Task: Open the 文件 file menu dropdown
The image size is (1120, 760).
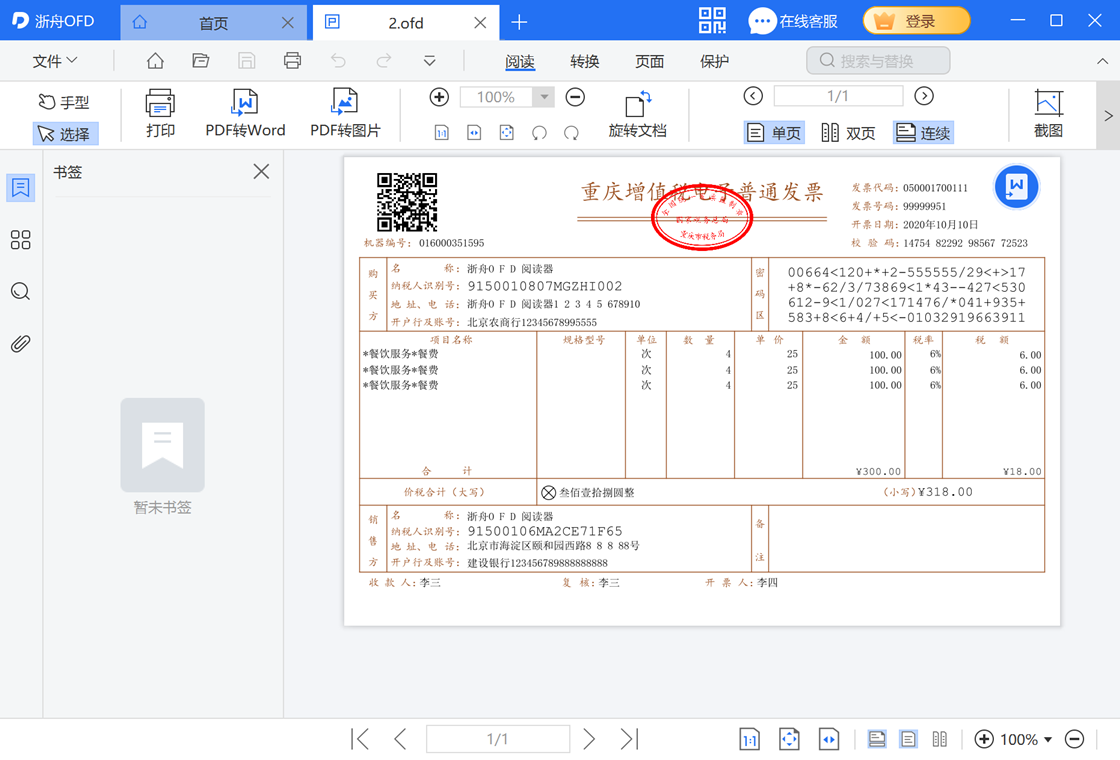Action: [x=55, y=61]
